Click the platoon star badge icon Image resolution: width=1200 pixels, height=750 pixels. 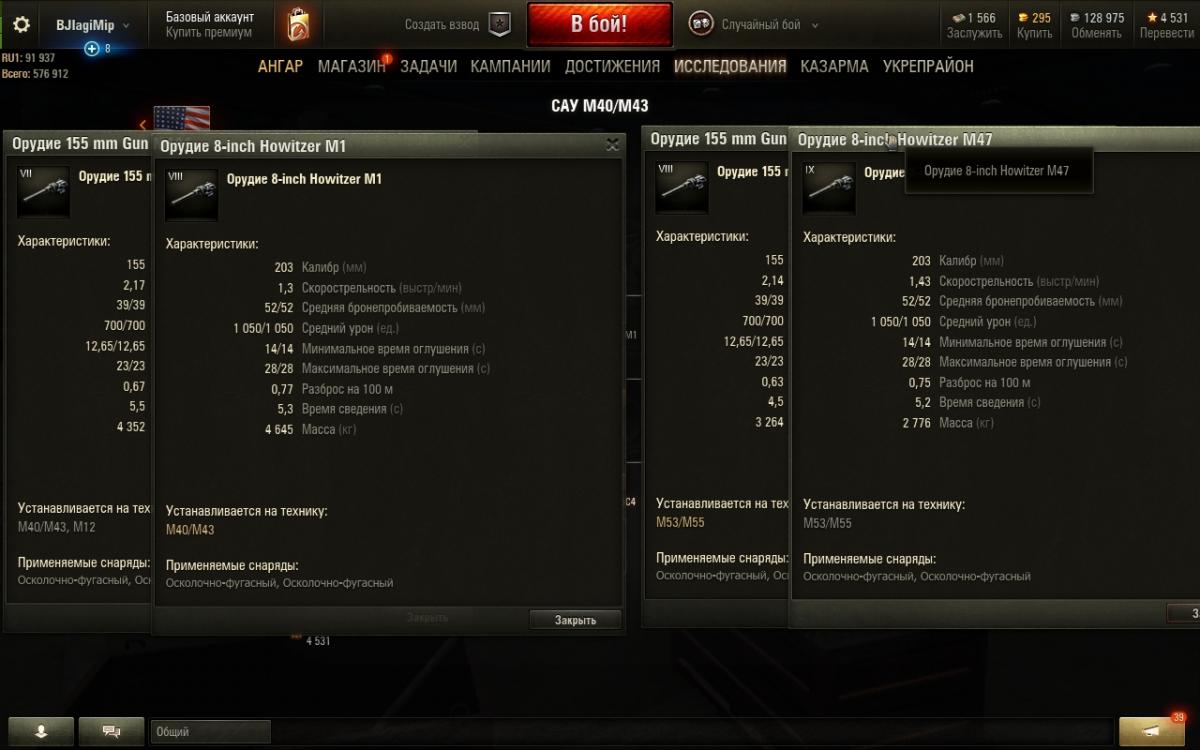click(x=499, y=25)
